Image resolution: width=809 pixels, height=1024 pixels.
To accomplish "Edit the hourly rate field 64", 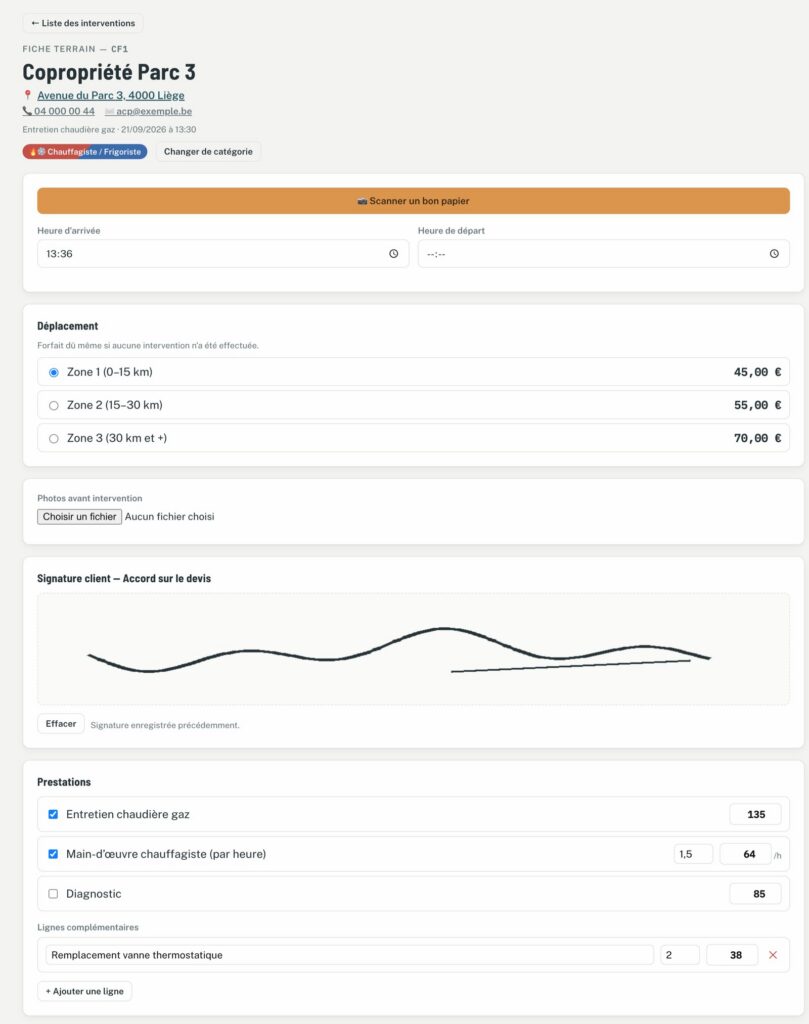I will click(x=746, y=854).
